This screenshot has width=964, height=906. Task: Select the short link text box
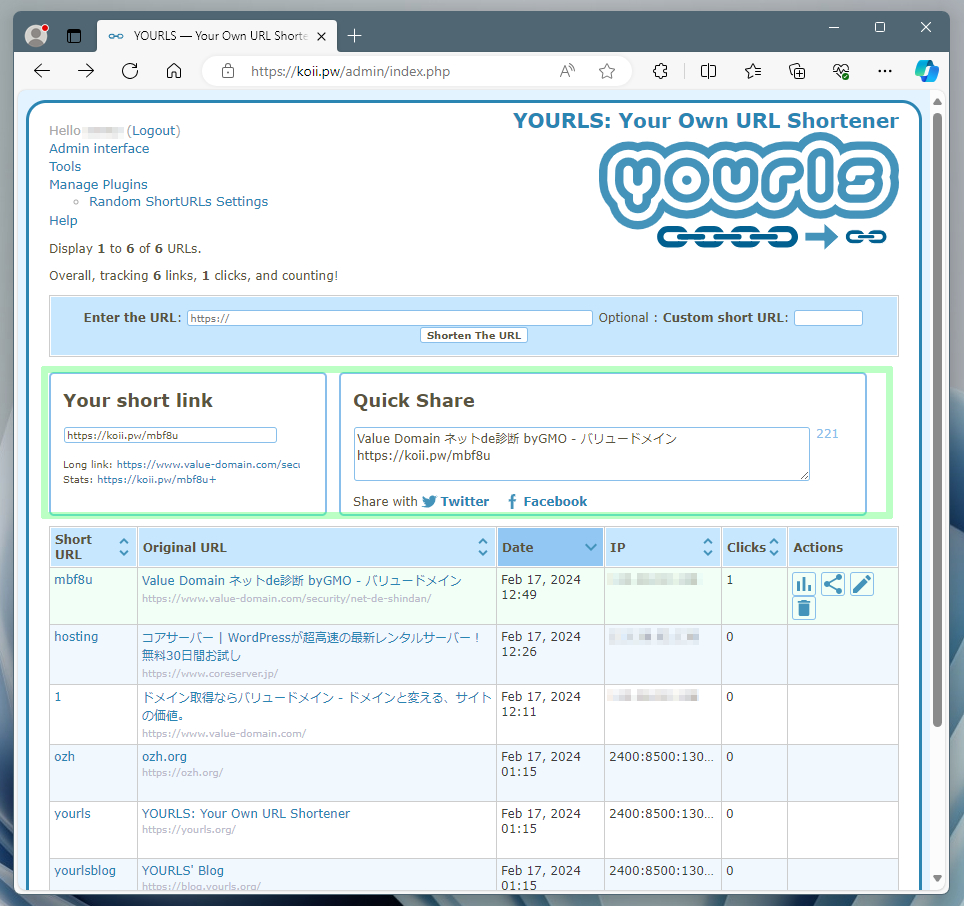pos(170,435)
